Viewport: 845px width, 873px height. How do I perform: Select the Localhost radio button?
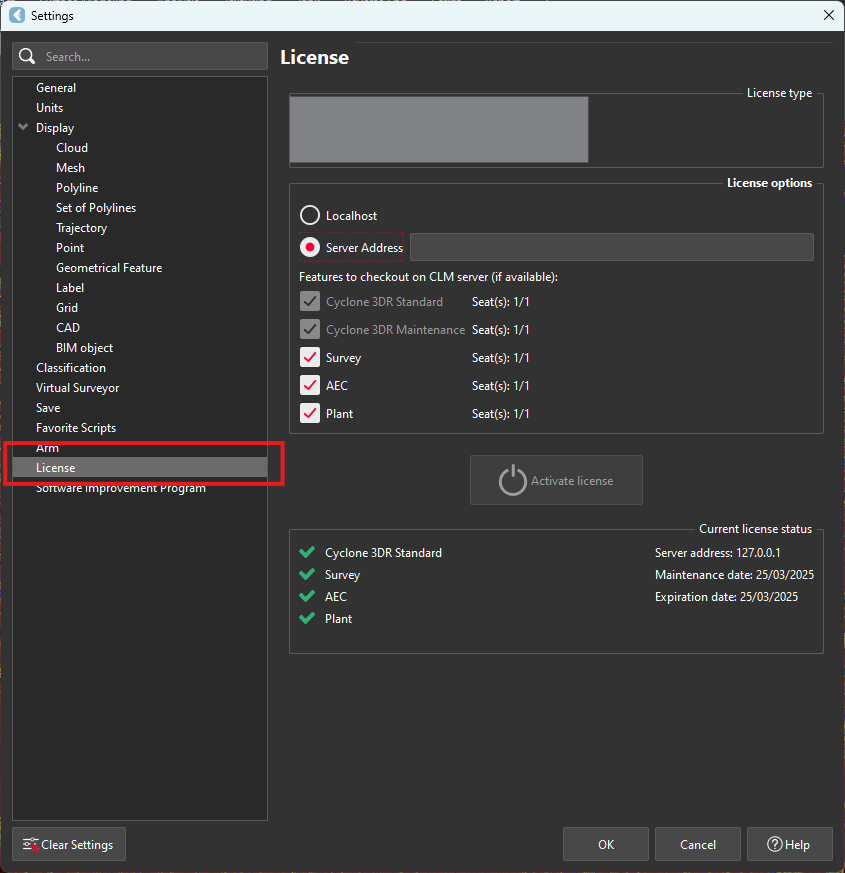pyautogui.click(x=310, y=216)
